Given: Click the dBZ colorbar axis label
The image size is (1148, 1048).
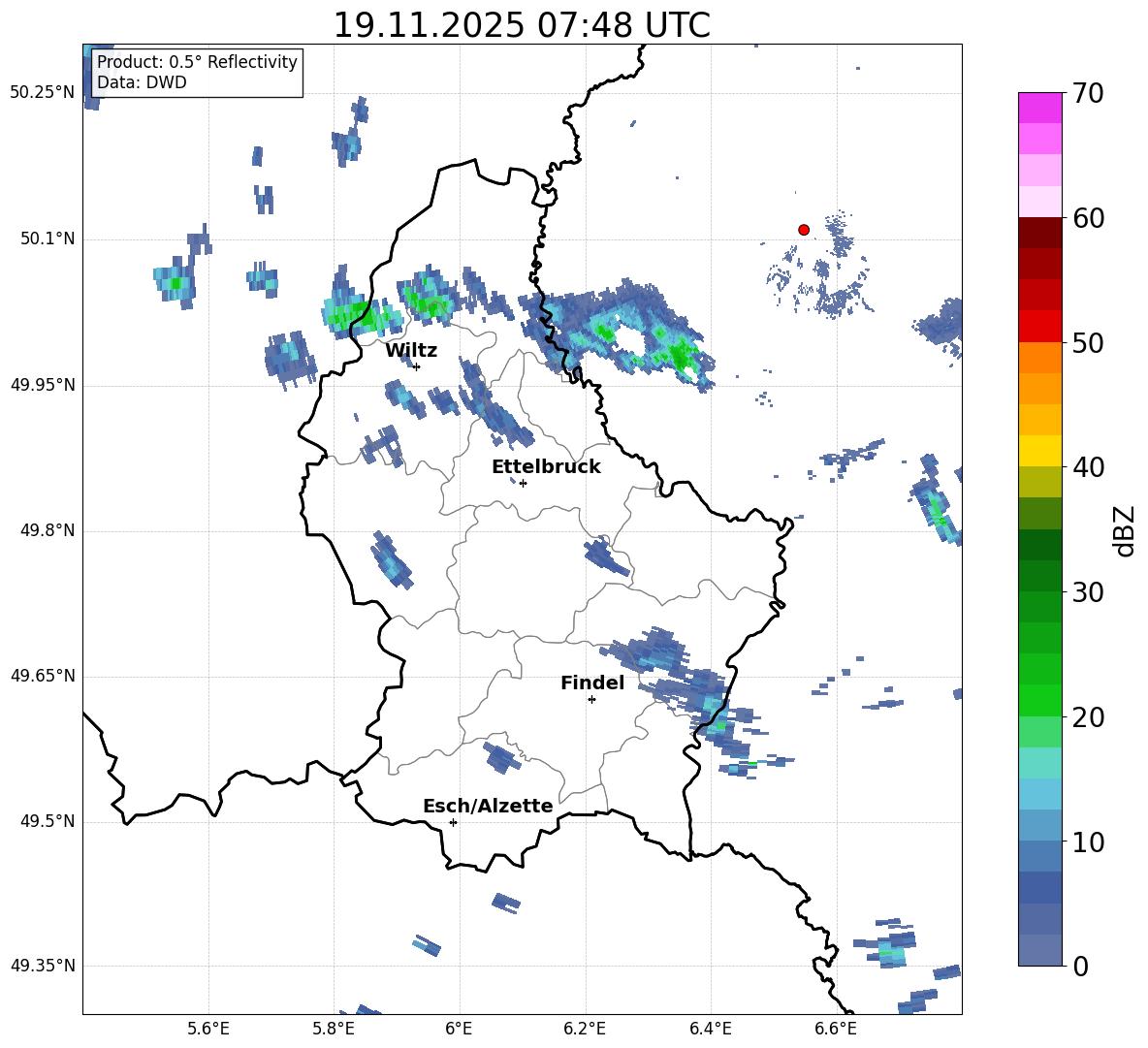Looking at the screenshot, I should [x=1126, y=530].
